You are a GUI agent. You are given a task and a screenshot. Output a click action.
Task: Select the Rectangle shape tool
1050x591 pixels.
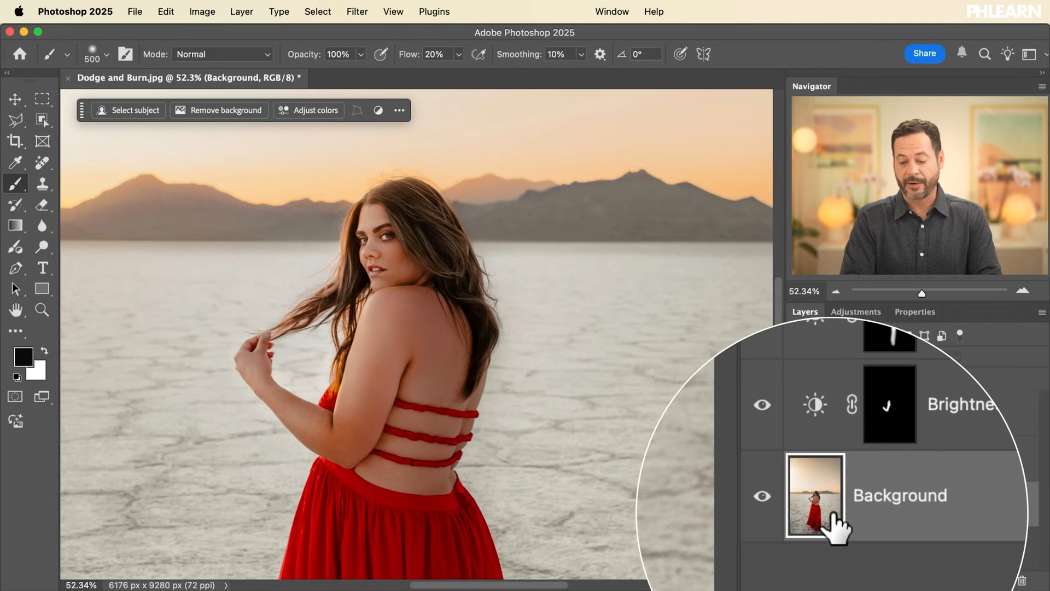pos(42,289)
